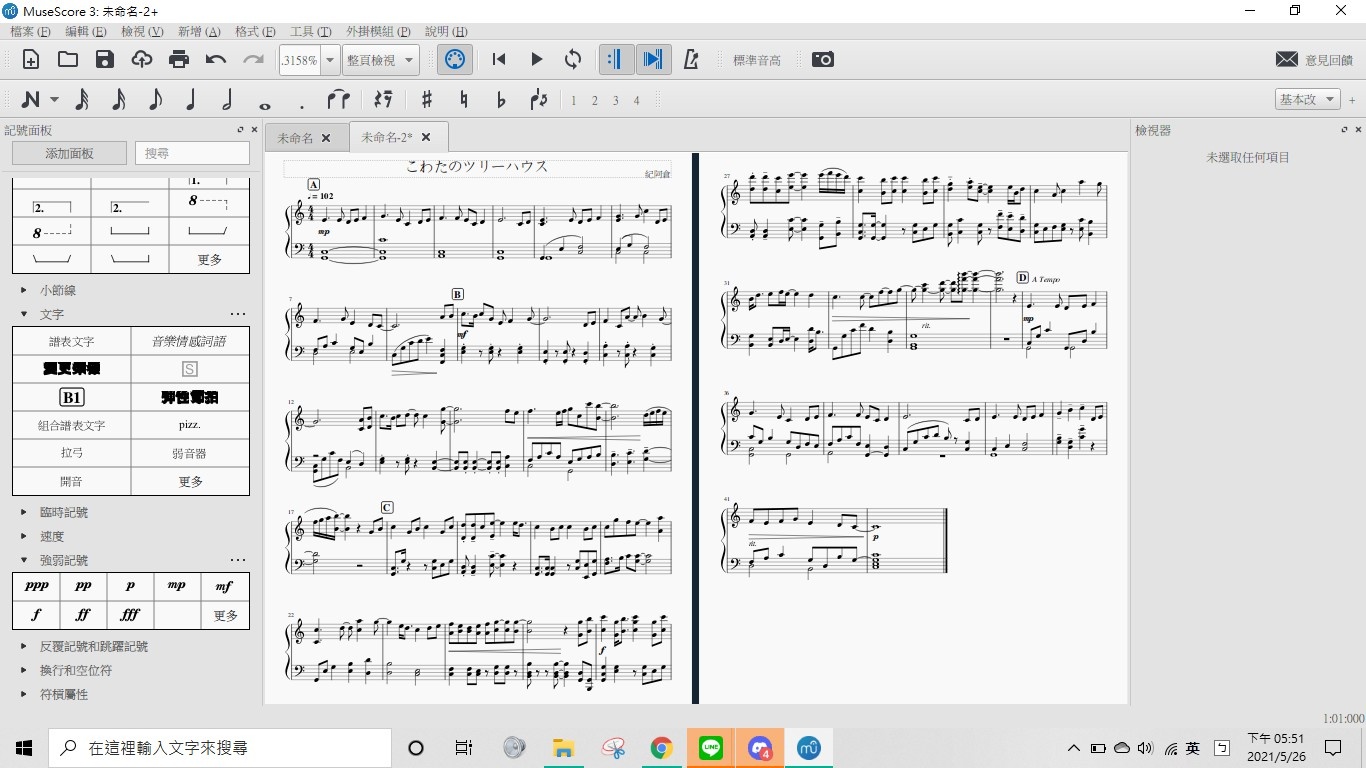Select the ppp dynamic marking
This screenshot has width=1366, height=768.
tap(36, 587)
